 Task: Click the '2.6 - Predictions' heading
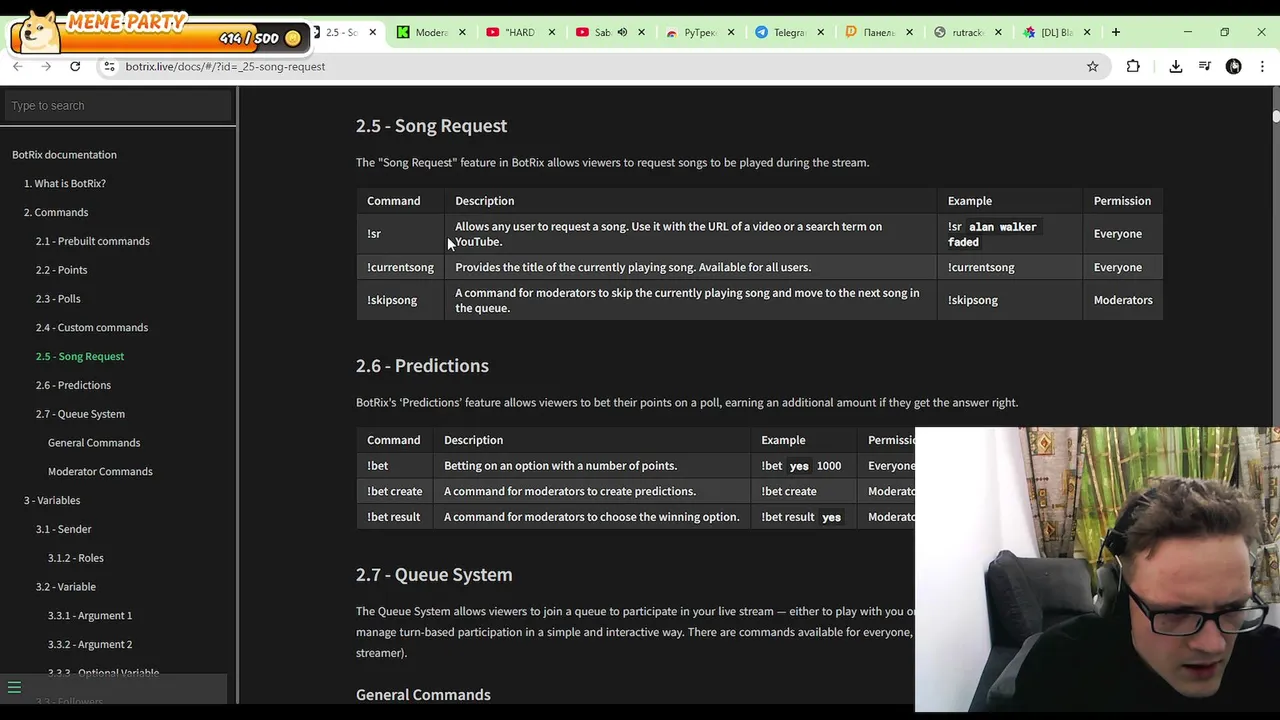(422, 366)
